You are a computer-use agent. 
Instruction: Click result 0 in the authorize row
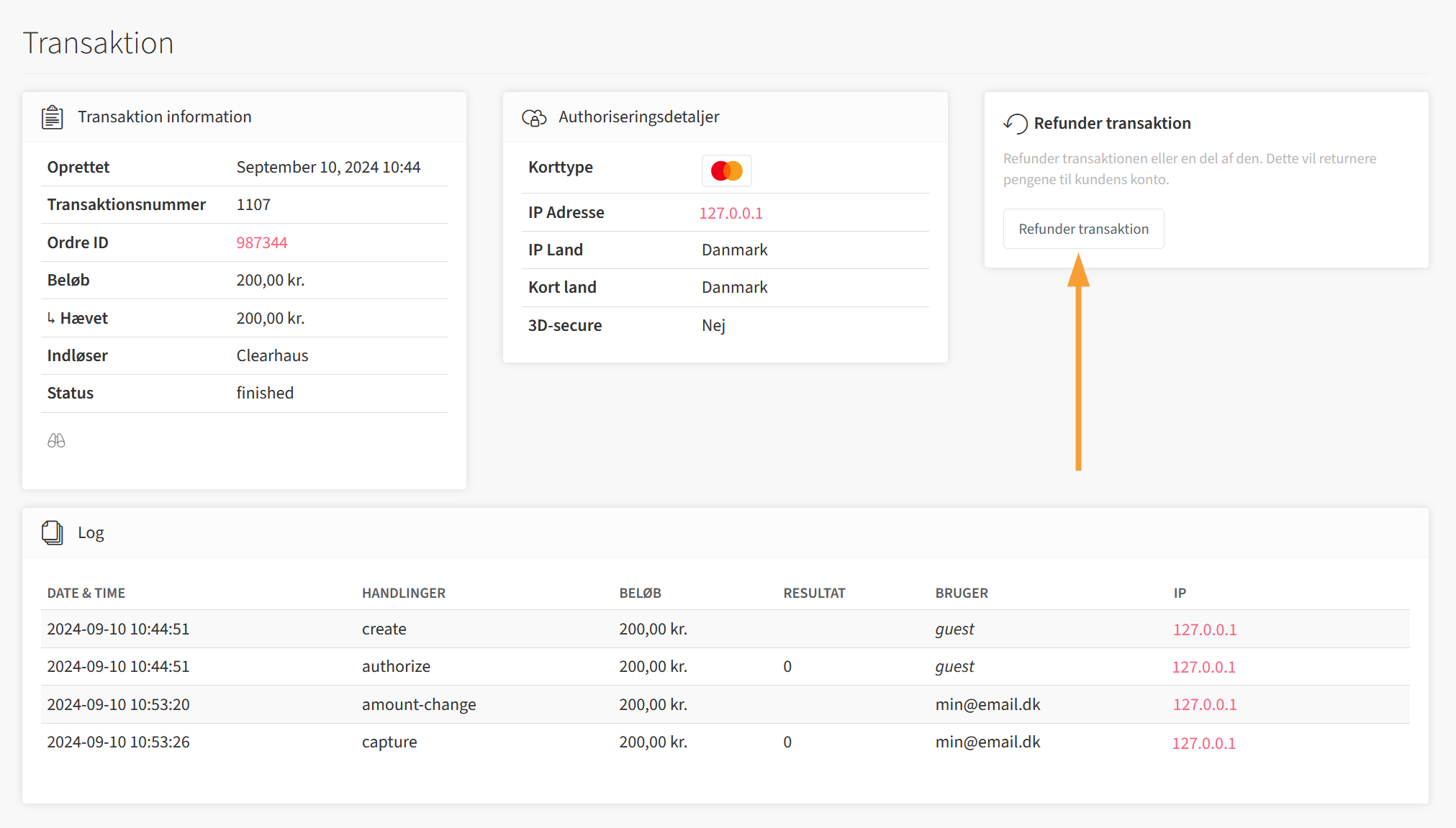pos(787,666)
